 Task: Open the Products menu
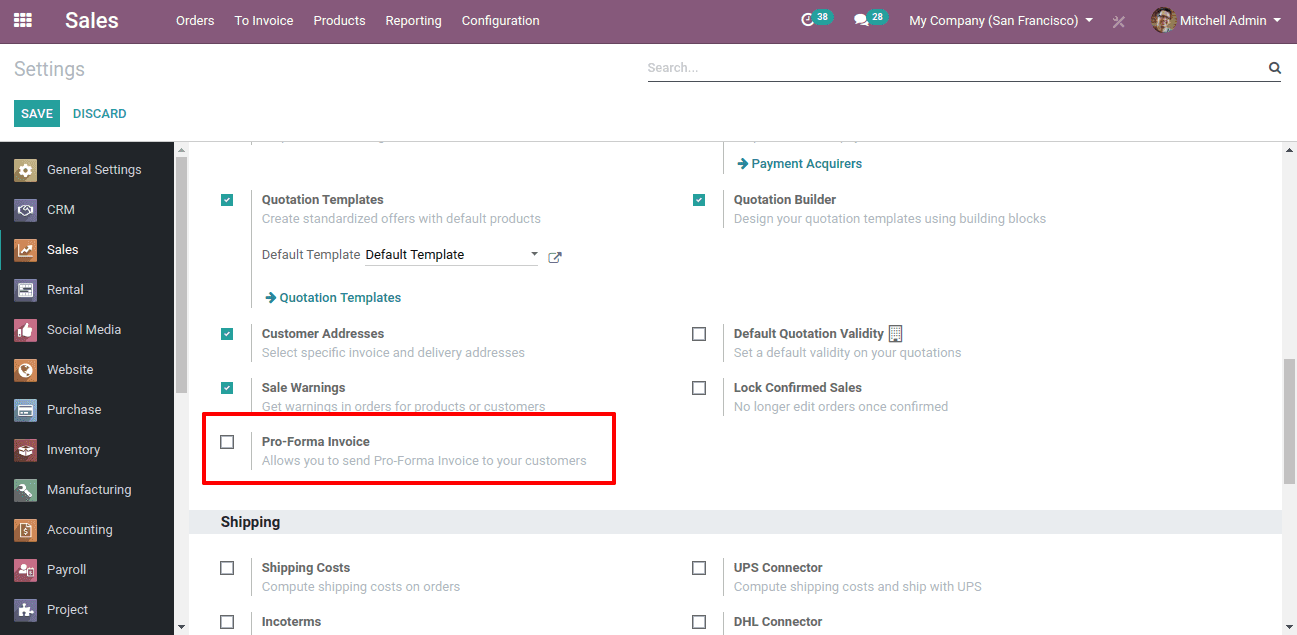tap(339, 20)
